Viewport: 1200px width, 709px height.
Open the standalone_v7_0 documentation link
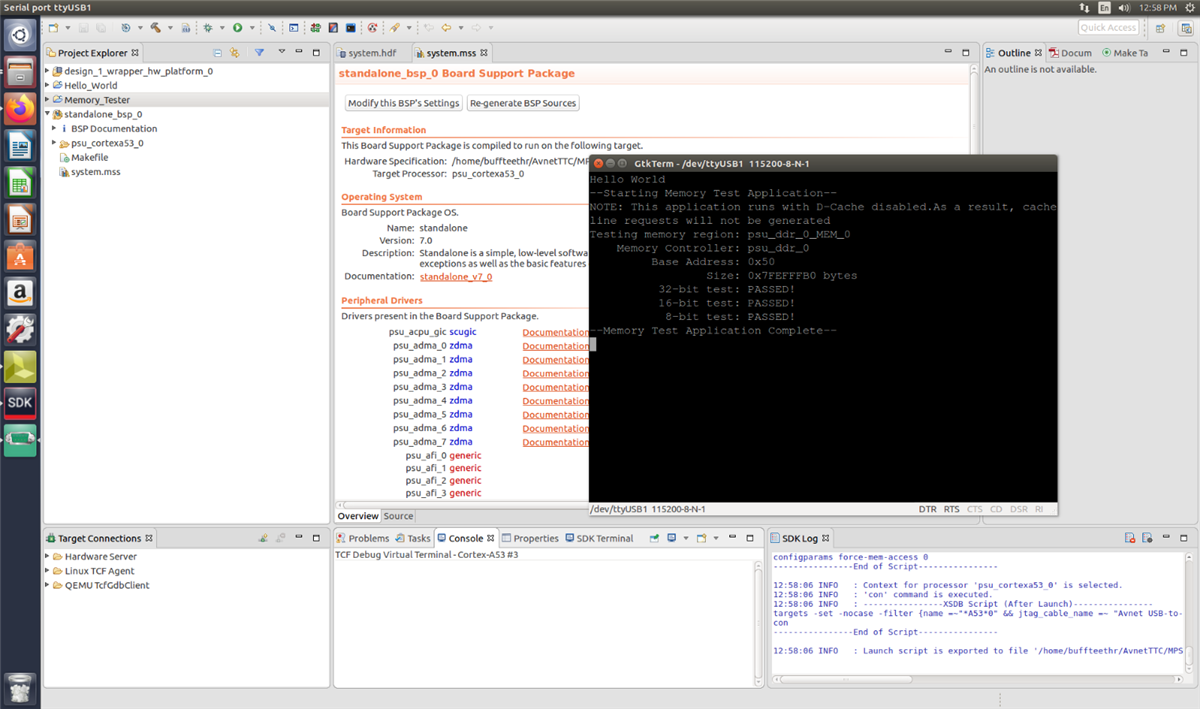coord(456,276)
